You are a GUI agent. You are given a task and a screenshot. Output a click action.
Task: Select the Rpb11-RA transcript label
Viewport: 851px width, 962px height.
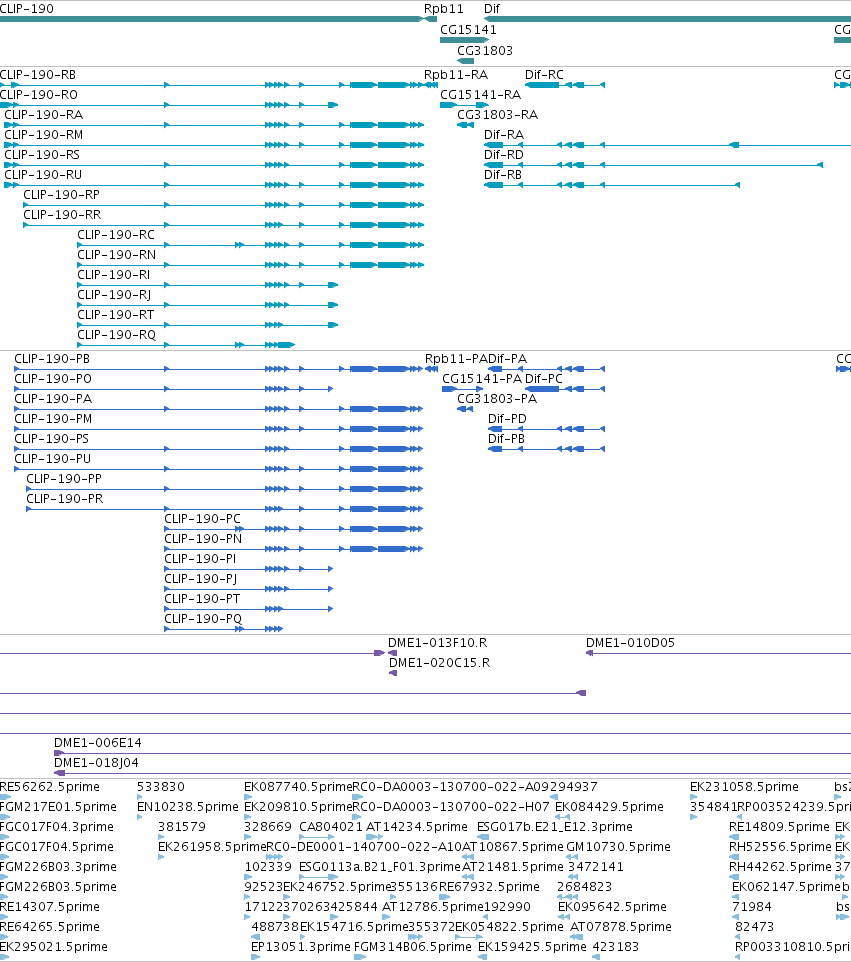456,75
